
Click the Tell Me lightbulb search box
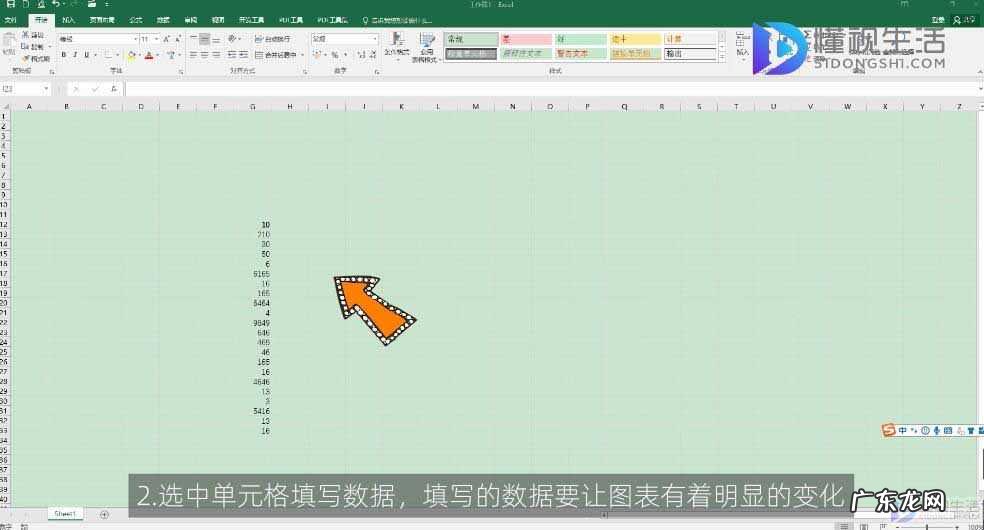[398, 20]
